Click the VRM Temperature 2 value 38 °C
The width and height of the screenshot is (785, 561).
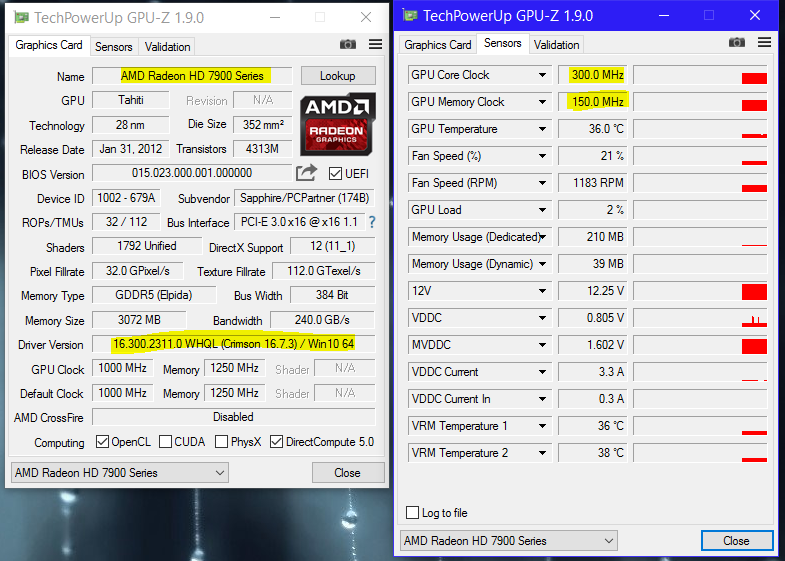click(593, 453)
